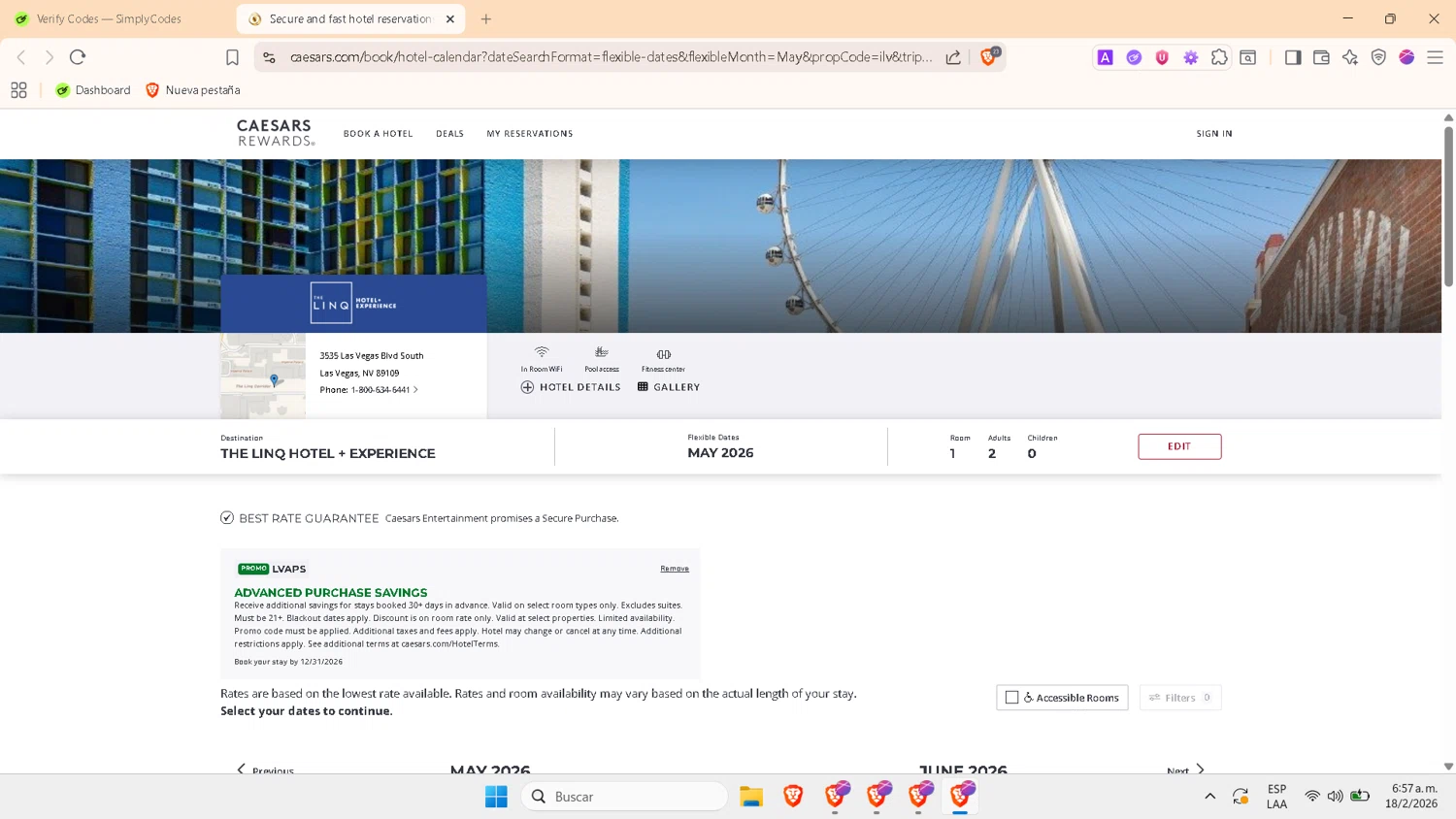Viewport: 1456px width, 819px height.
Task: Switch to Verify Codes SimplyCodes tab
Action: (x=107, y=18)
